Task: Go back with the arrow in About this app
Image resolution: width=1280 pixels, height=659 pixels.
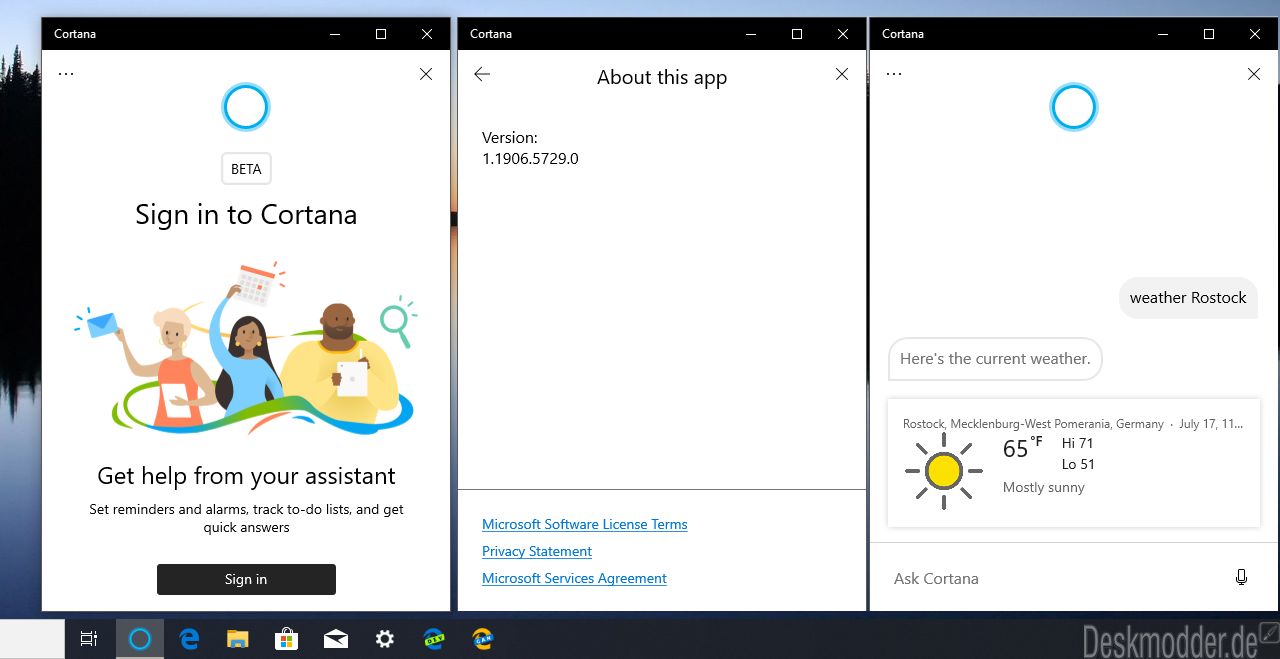Action: [482, 74]
